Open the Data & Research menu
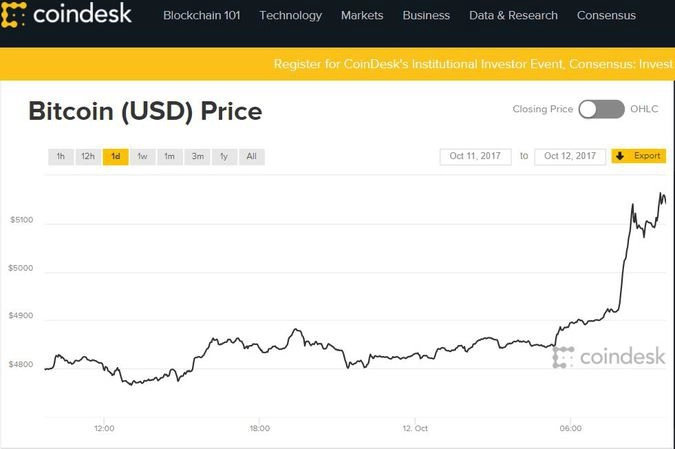 (514, 16)
